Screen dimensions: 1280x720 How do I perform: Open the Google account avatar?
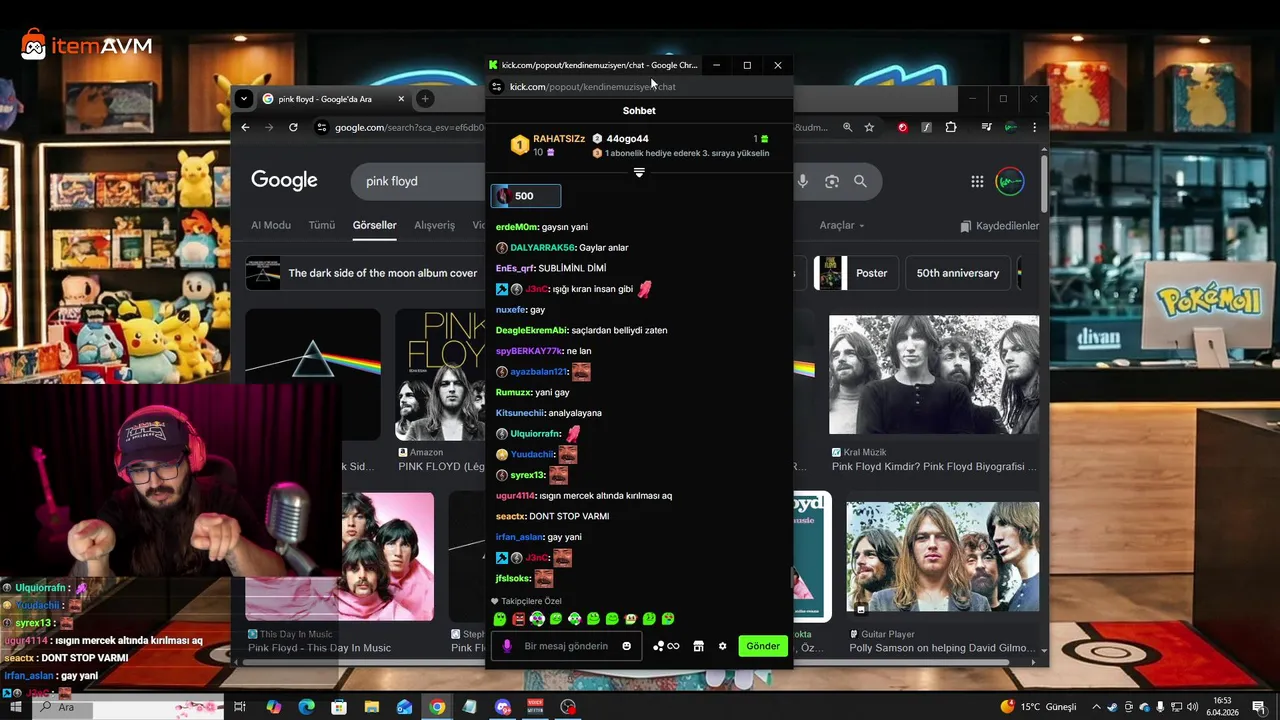pos(1010,181)
